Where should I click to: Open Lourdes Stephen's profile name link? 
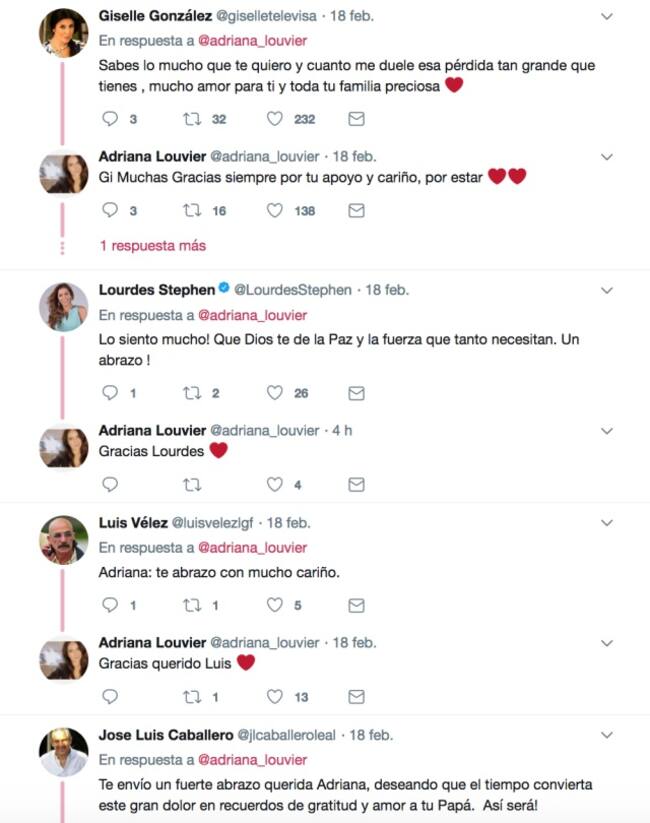157,290
